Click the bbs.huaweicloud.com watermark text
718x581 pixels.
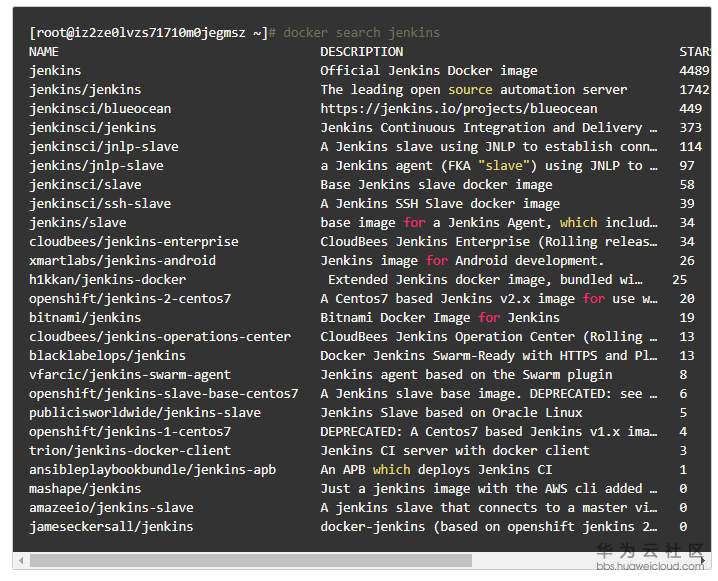tap(651, 567)
